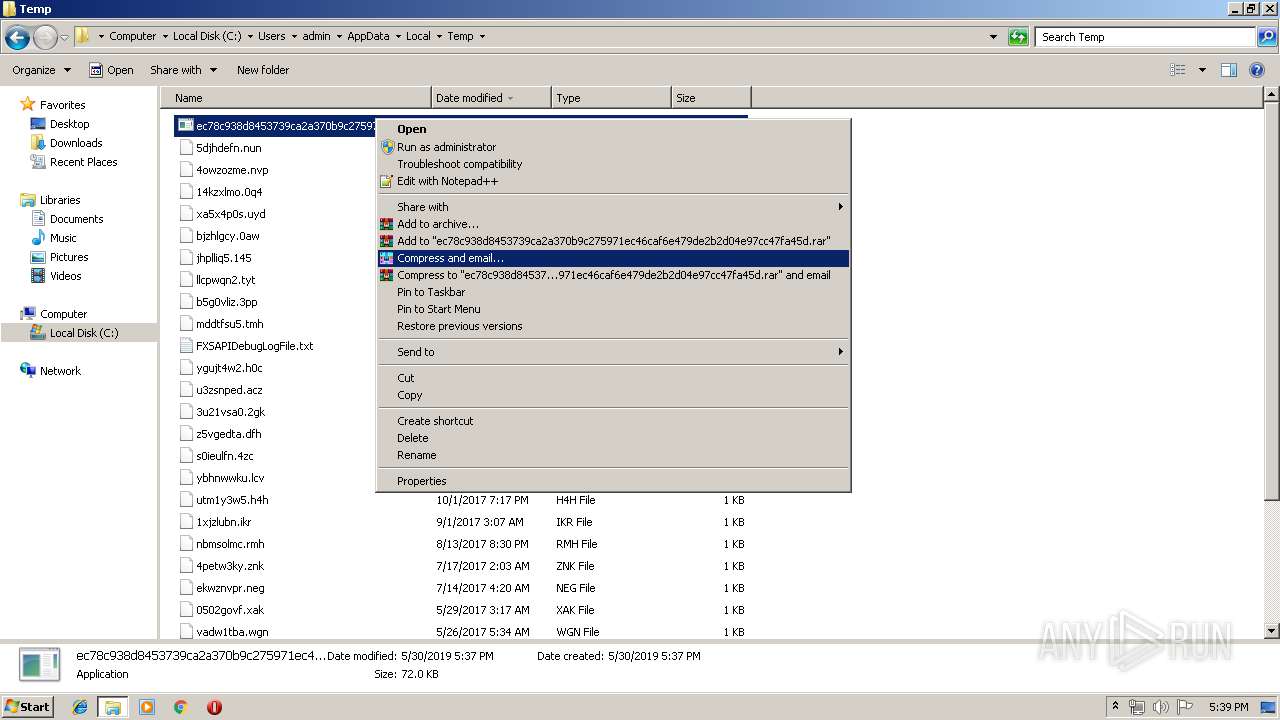Expand the Temp breadcrumb arrow
Screen dimensions: 1280x720
click(x=482, y=37)
